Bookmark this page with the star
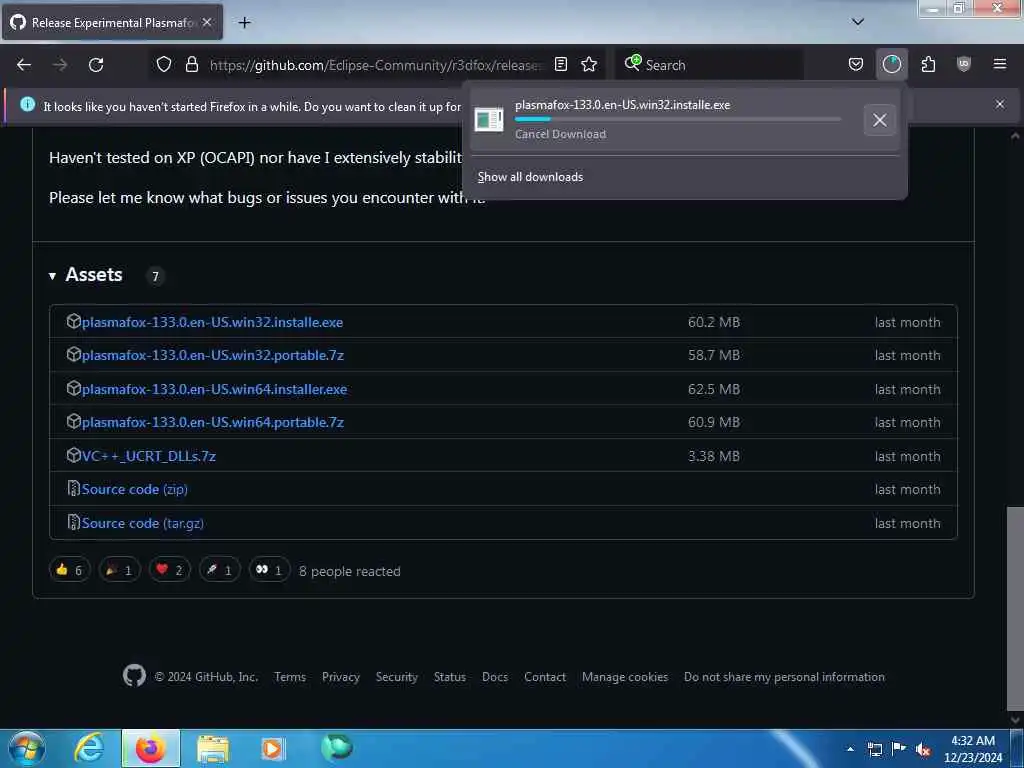 (x=589, y=64)
